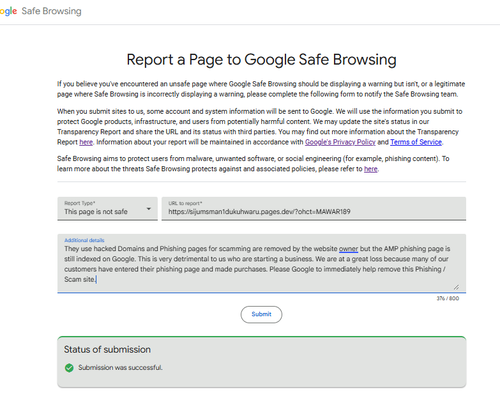
Task: Focus the URL to report field
Action: click(314, 209)
